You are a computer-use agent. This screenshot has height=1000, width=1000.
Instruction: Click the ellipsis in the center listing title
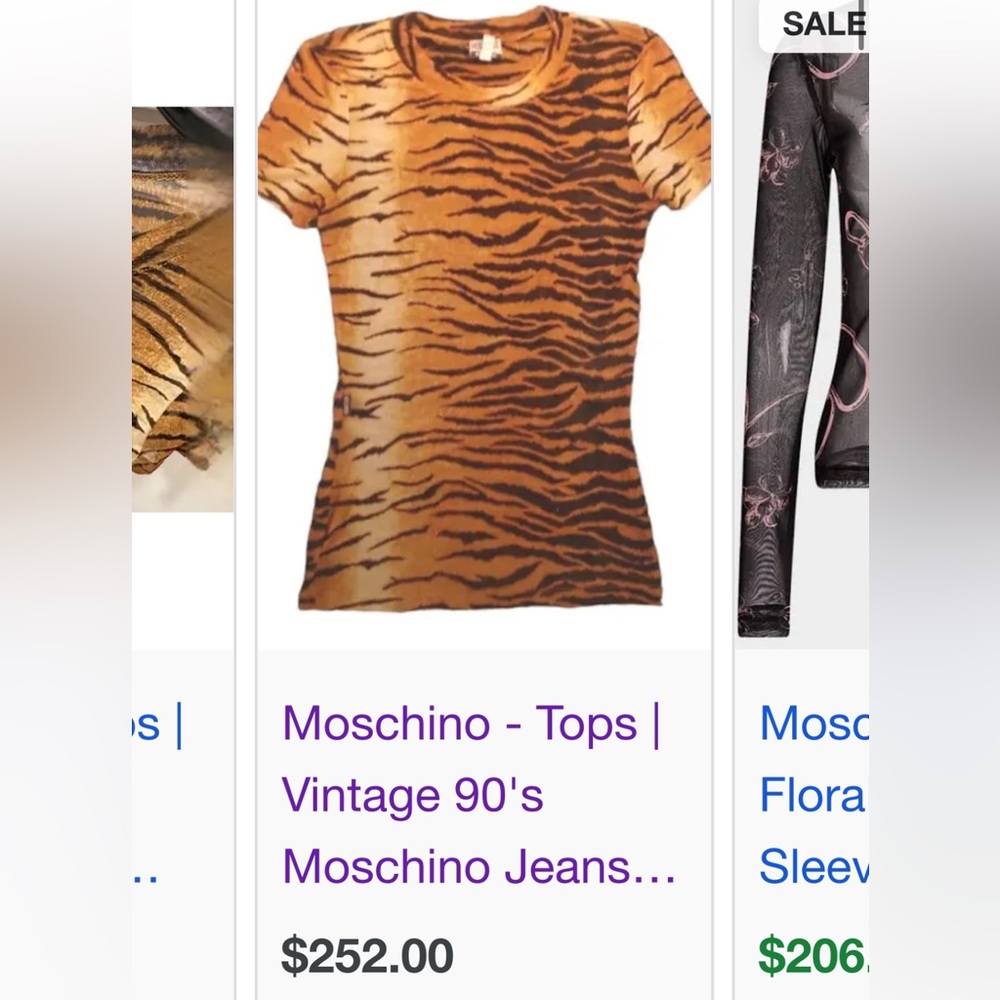[655, 868]
